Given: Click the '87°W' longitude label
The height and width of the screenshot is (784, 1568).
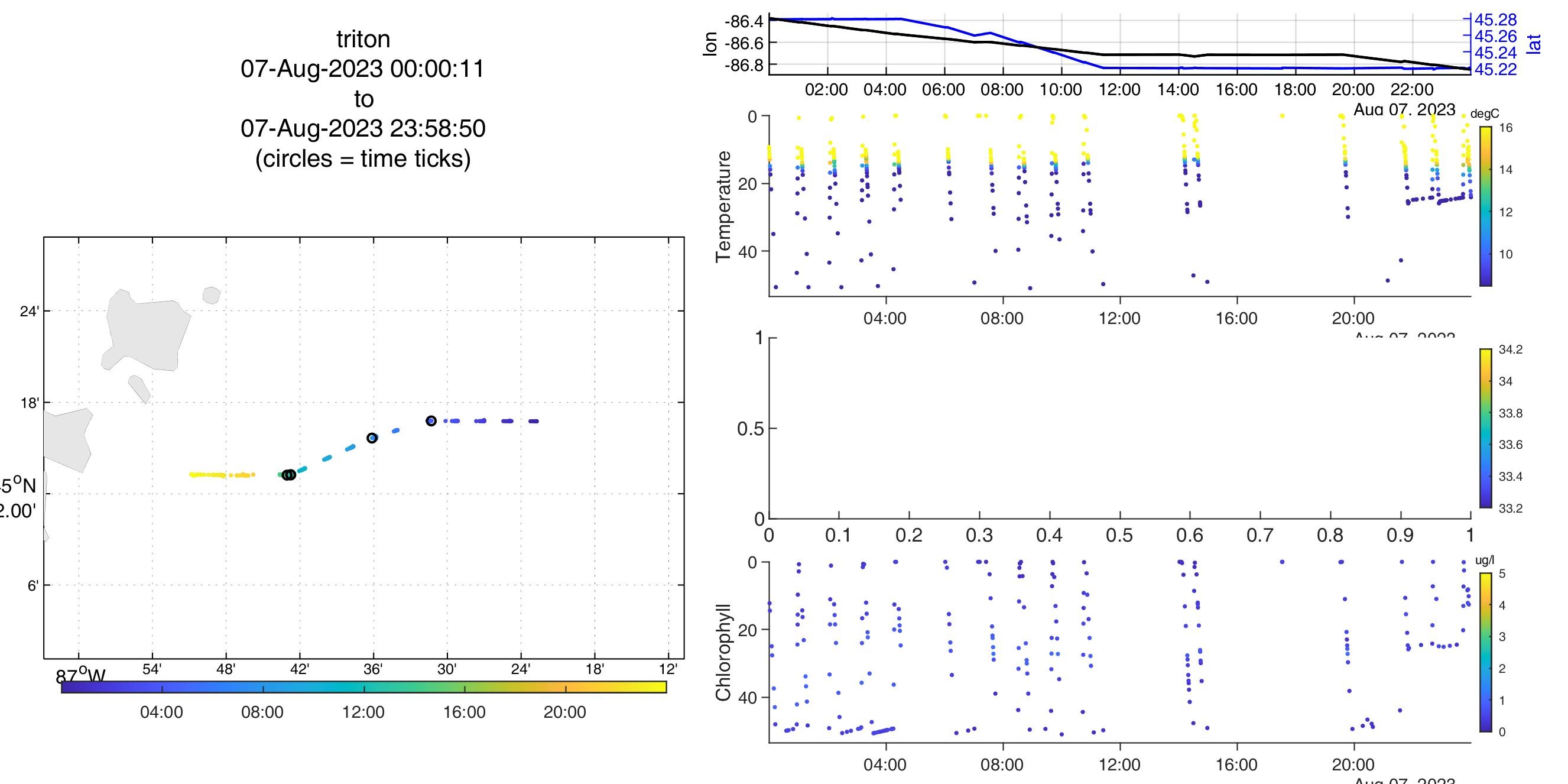Looking at the screenshot, I should [80, 675].
